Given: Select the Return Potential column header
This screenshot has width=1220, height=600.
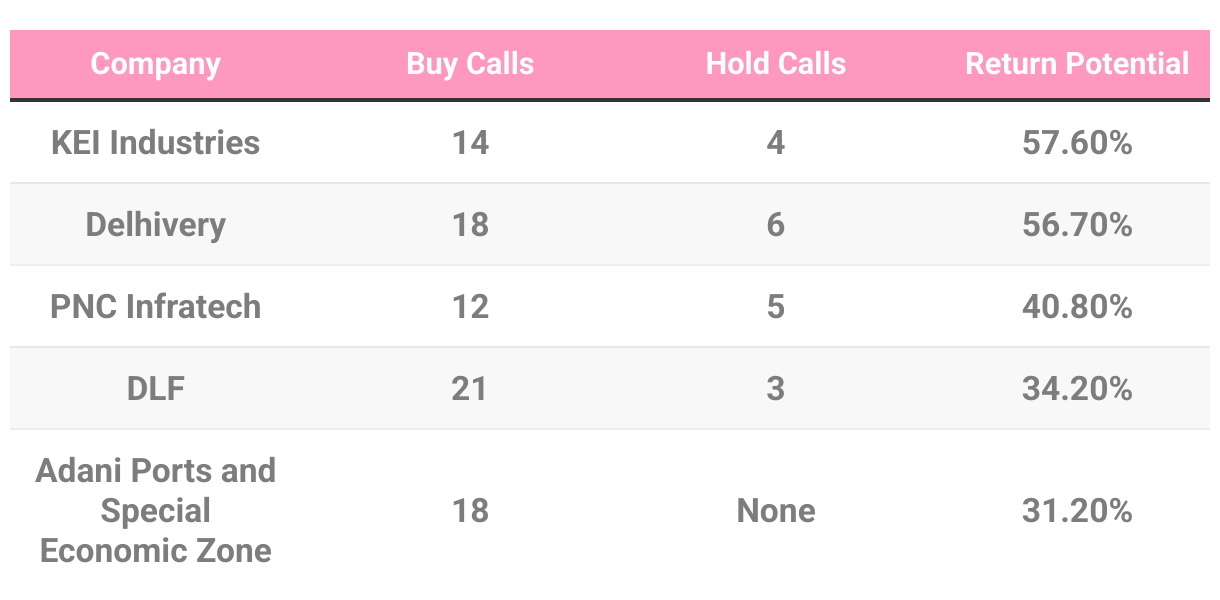Looking at the screenshot, I should point(1077,64).
